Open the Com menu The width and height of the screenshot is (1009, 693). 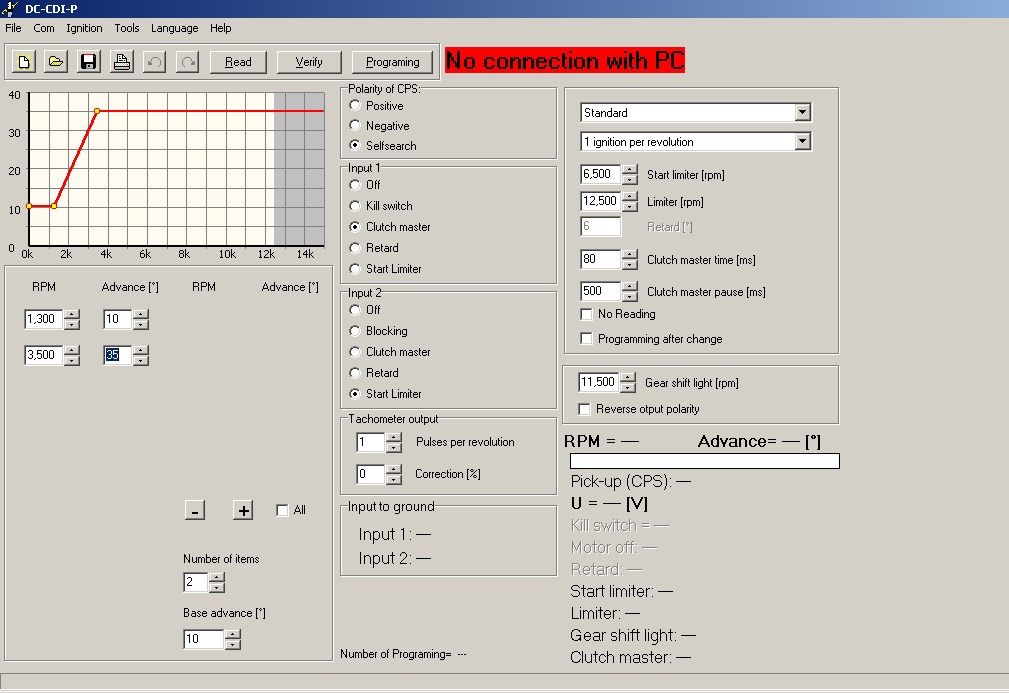click(x=44, y=28)
